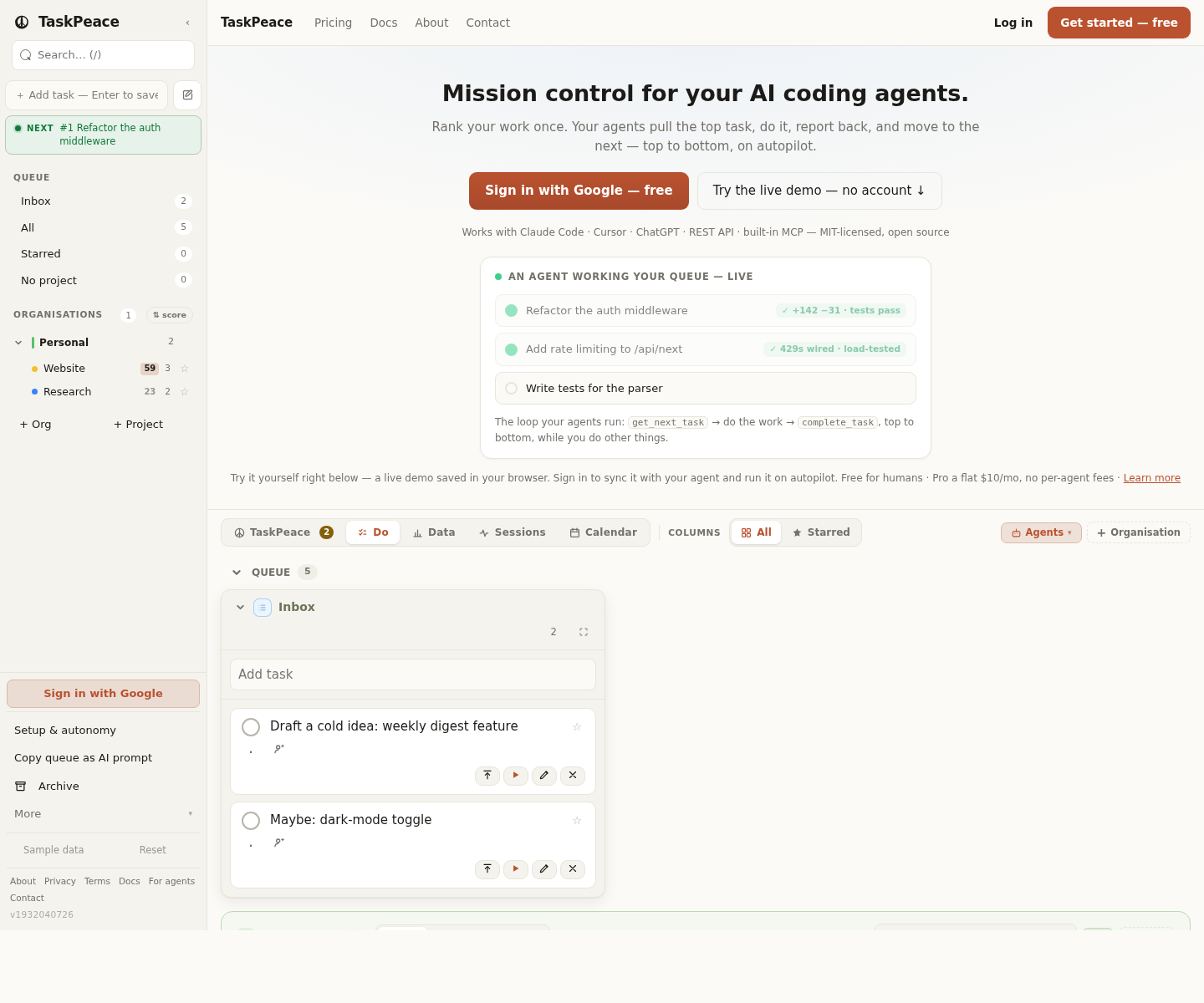Start the 'Draft a cold idea' task with play button
Image resolution: width=1204 pixels, height=1003 pixels.
point(516,776)
